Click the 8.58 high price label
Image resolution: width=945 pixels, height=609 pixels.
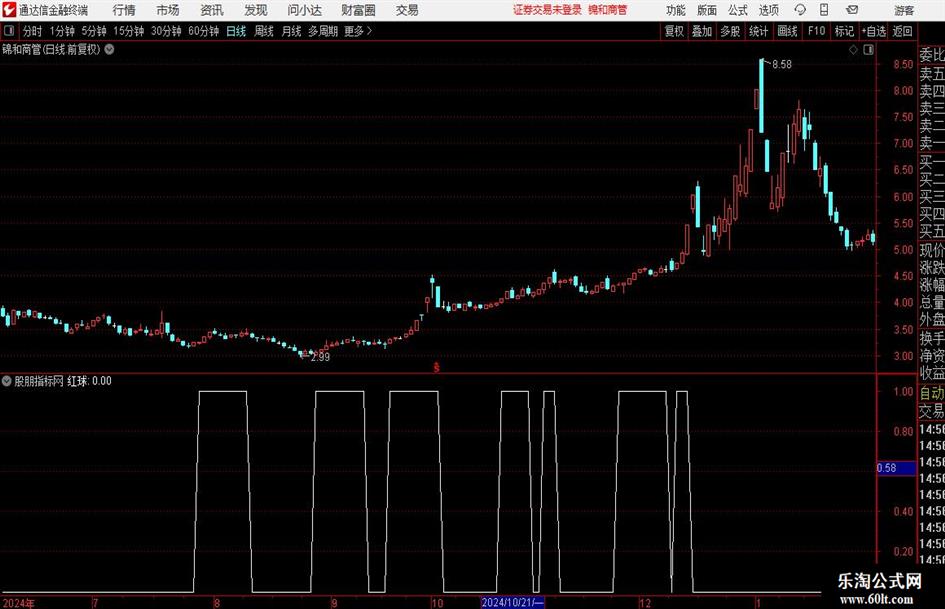pos(782,65)
